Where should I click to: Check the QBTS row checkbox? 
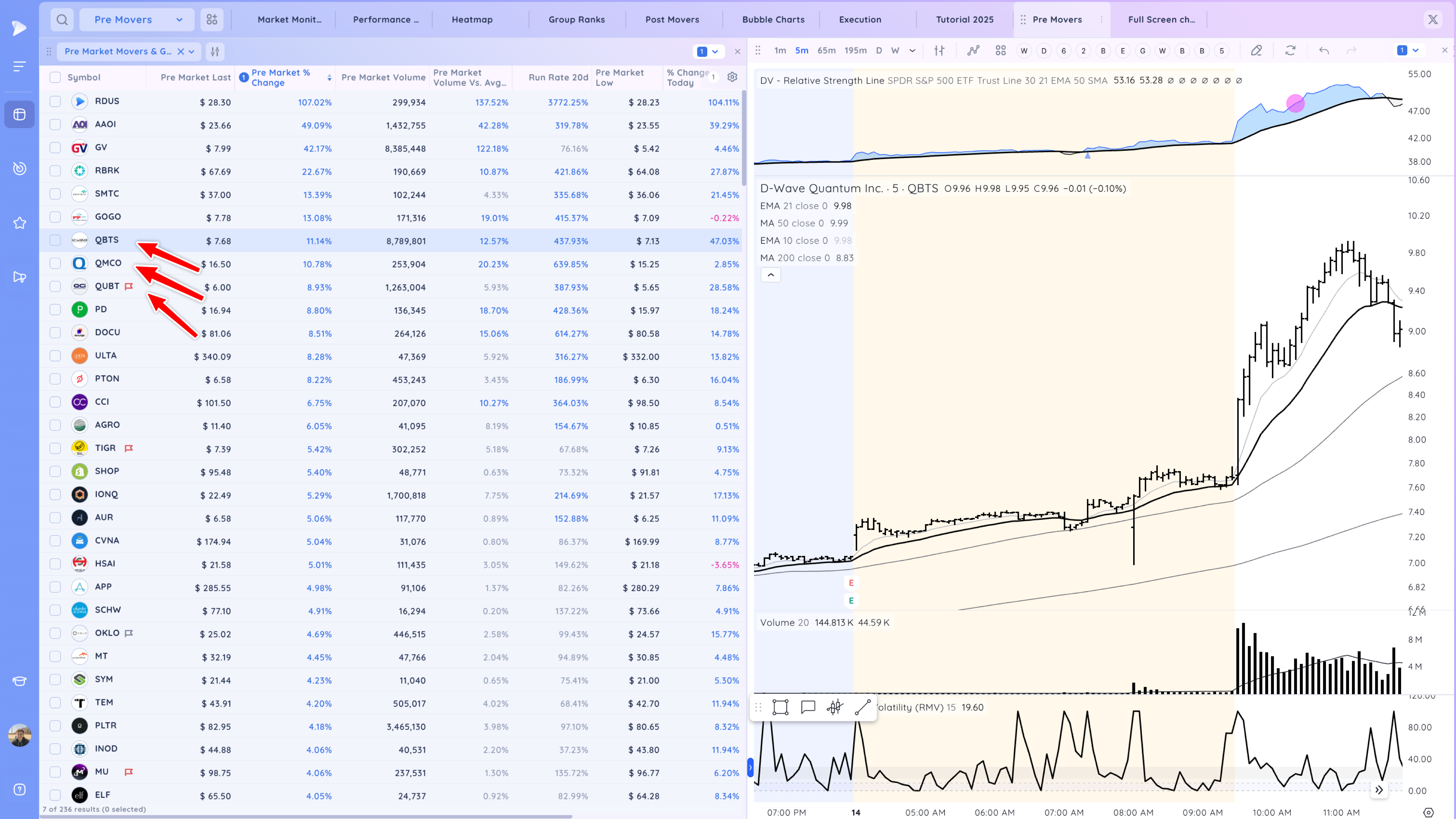pyautogui.click(x=55, y=240)
